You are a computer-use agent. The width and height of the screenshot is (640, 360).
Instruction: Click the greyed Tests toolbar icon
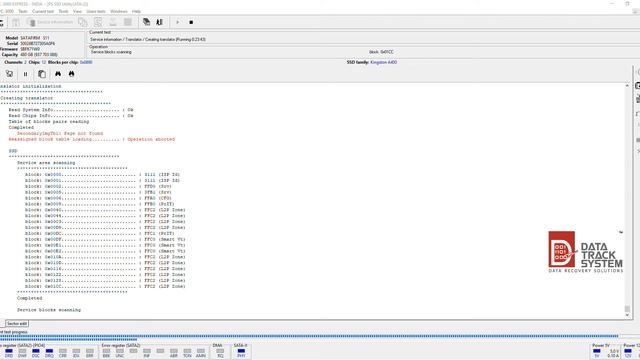point(113,22)
